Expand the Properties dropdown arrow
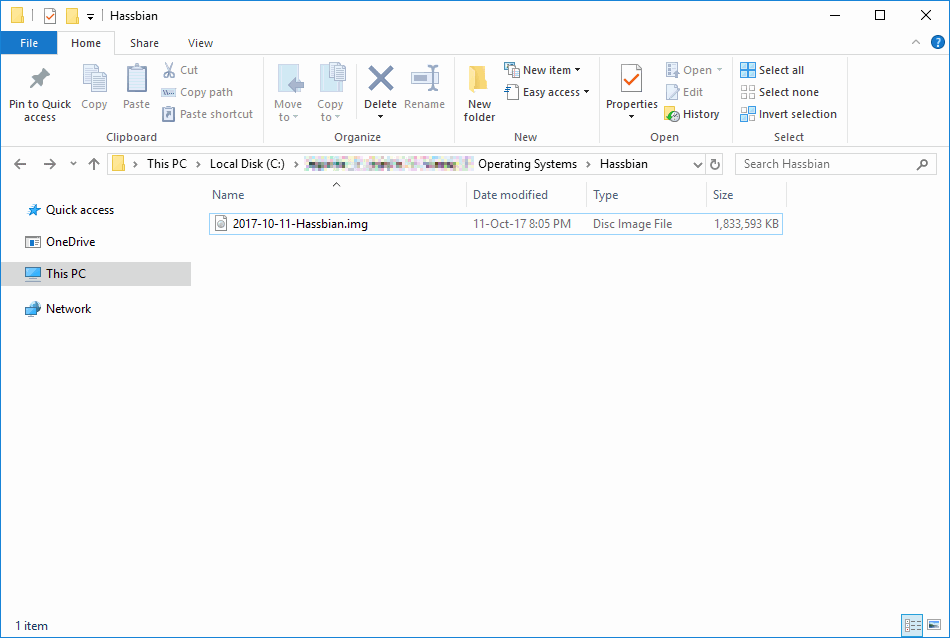 (631, 117)
